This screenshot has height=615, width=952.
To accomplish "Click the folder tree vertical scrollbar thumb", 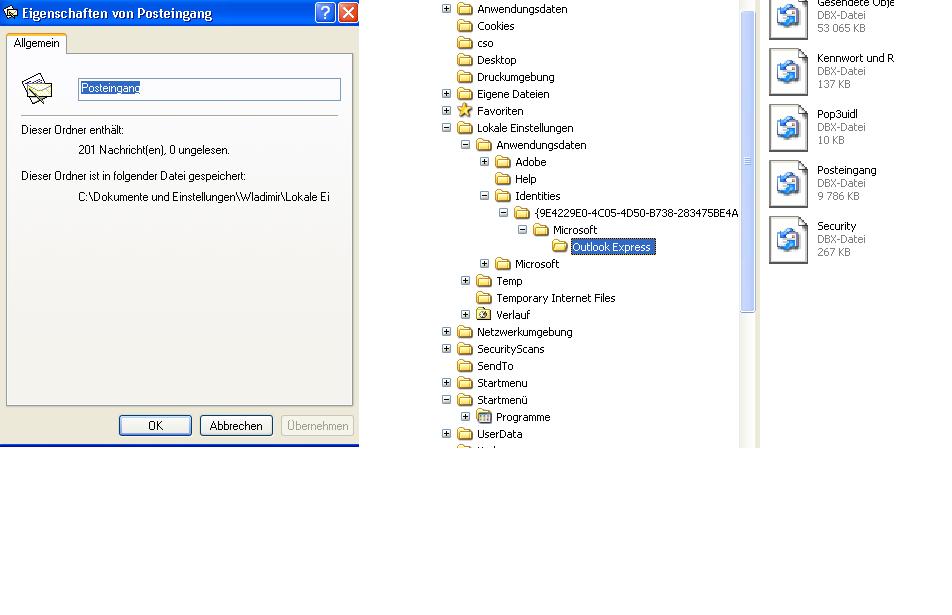I will [747, 161].
